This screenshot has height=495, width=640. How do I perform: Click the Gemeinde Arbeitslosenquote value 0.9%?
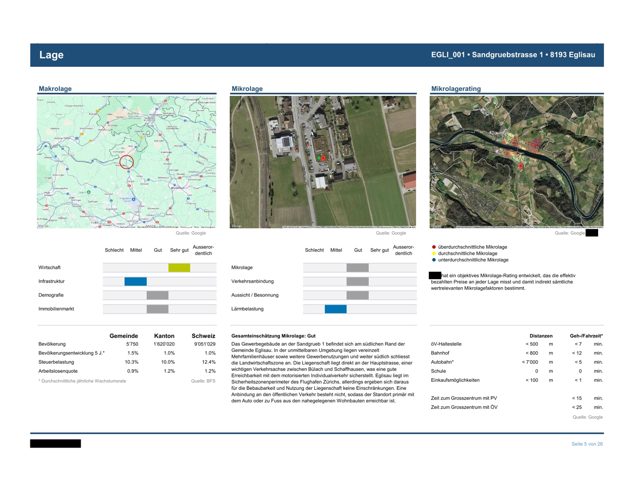pos(133,371)
